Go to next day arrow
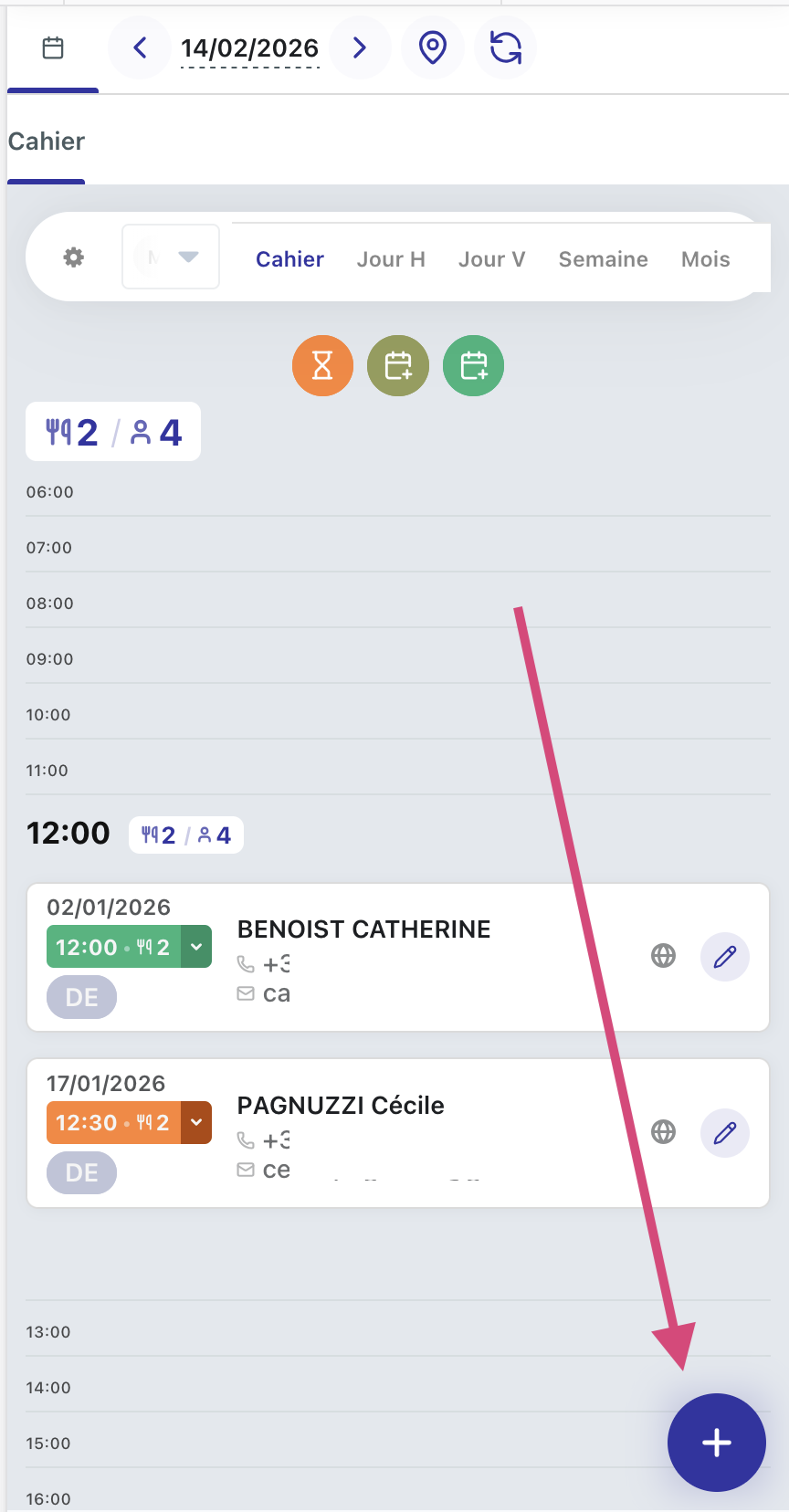This screenshot has width=789, height=1512. click(x=360, y=47)
